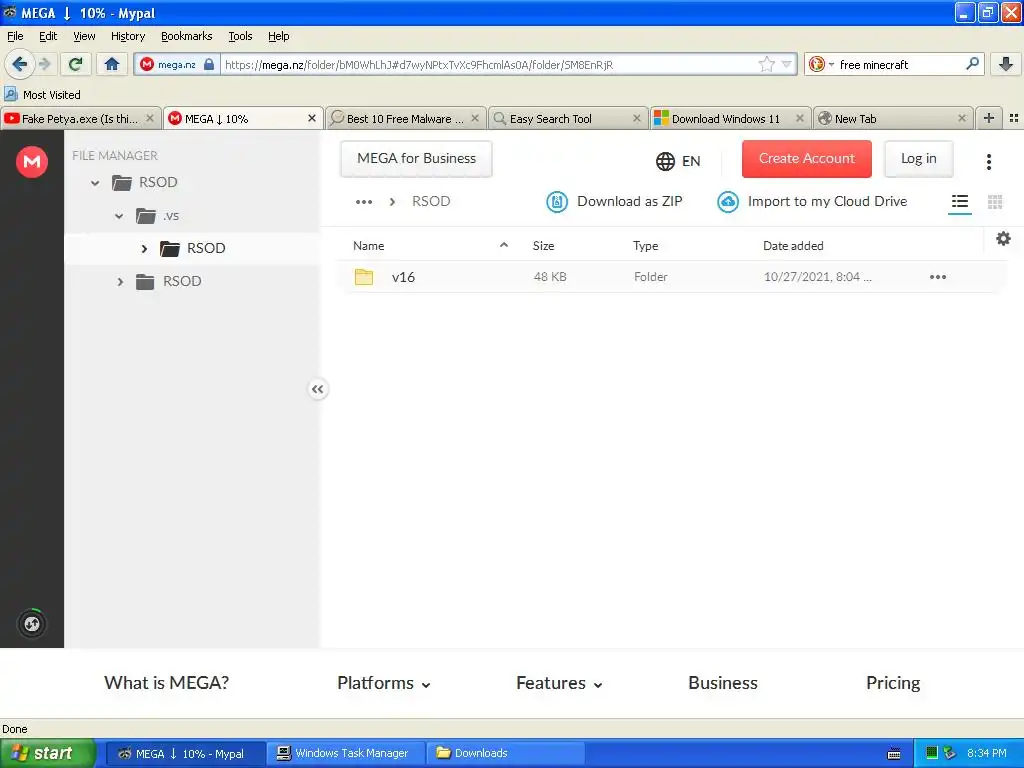Open a new tab with plus button
The width and height of the screenshot is (1024, 768).
[989, 118]
